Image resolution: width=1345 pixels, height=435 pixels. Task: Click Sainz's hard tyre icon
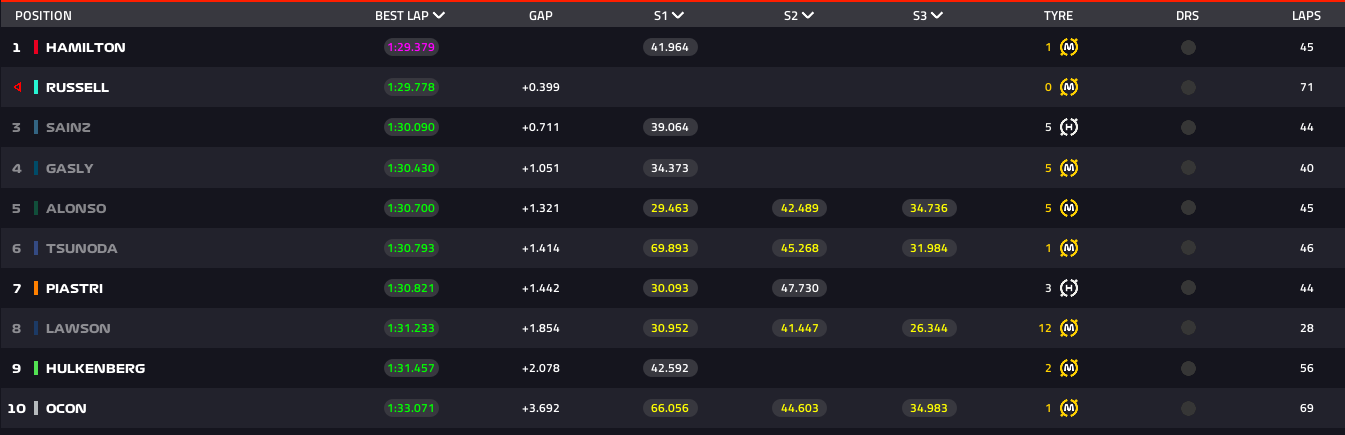[1068, 127]
